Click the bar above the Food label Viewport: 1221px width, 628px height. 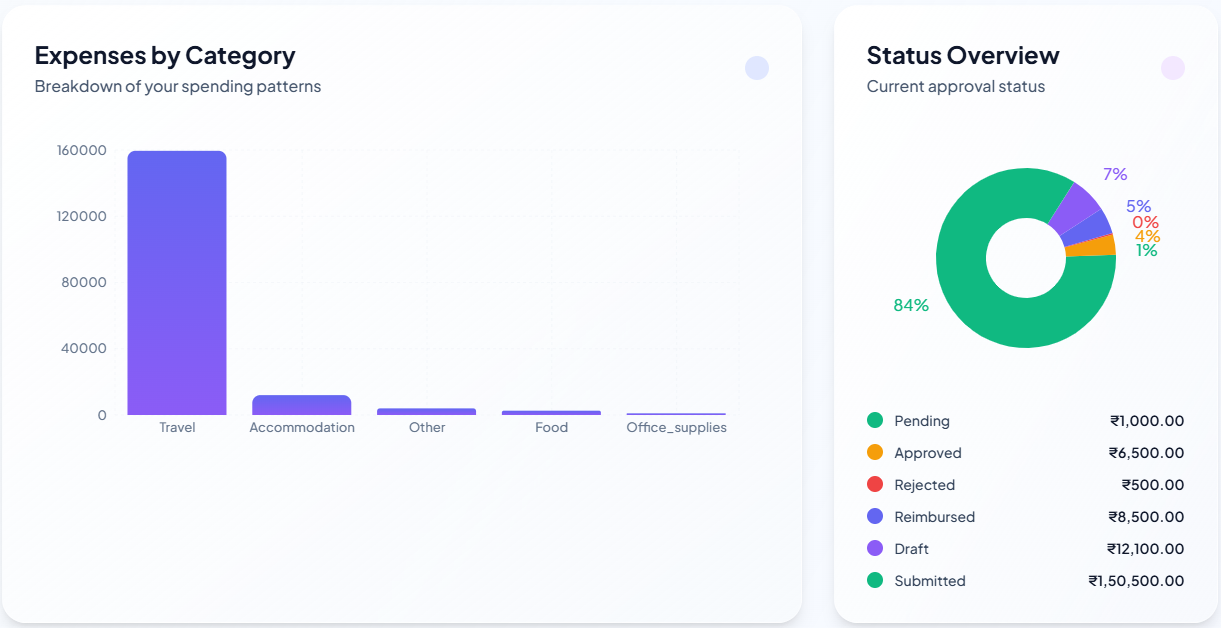pos(551,412)
